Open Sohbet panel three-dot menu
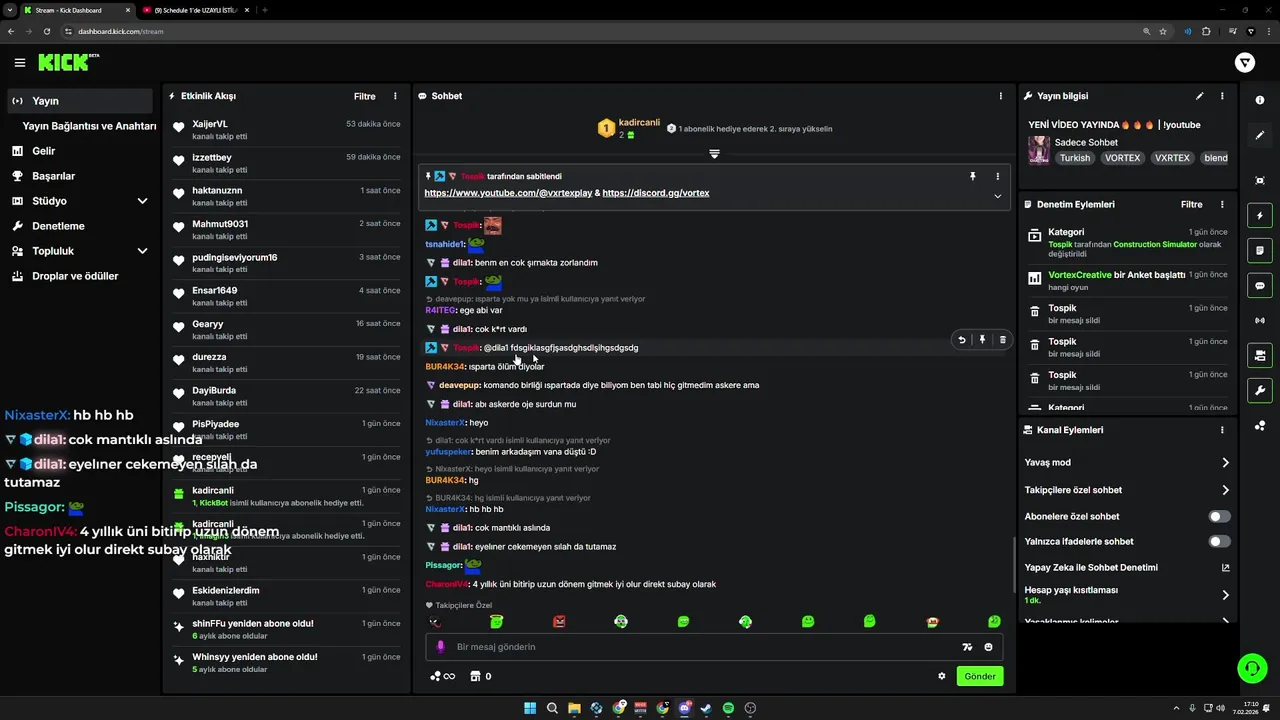Viewport: 1280px width, 720px height. click(x=1001, y=96)
